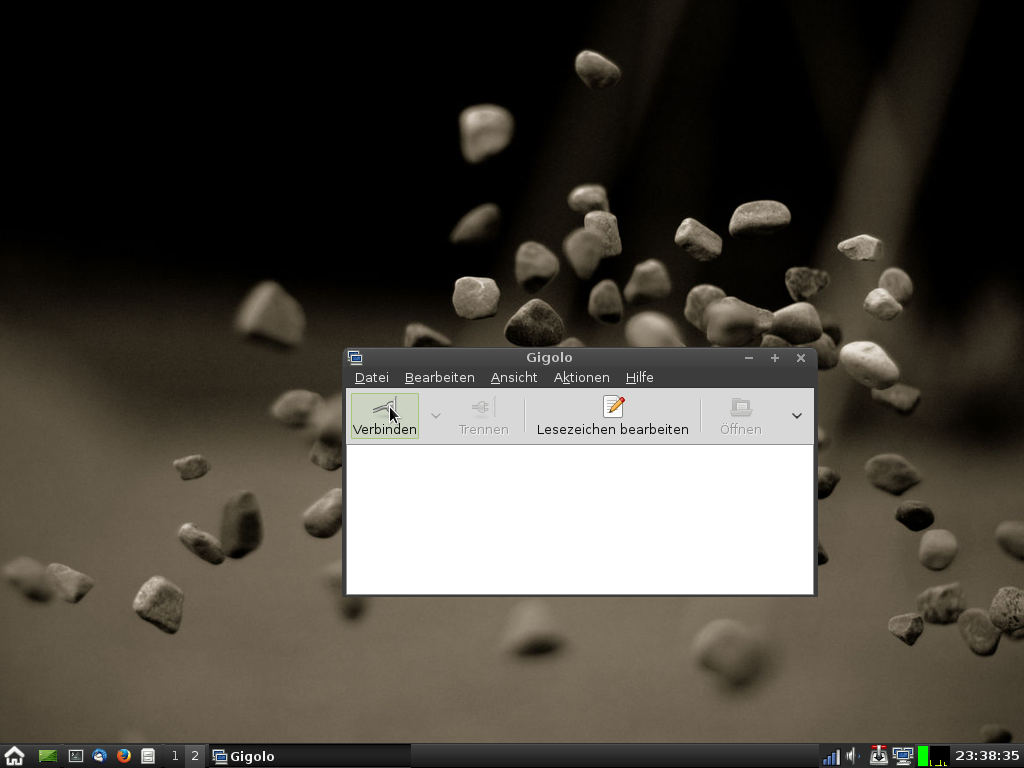Image resolution: width=1024 pixels, height=768 pixels.
Task: Open the volume speaker tray icon
Action: (x=853, y=756)
